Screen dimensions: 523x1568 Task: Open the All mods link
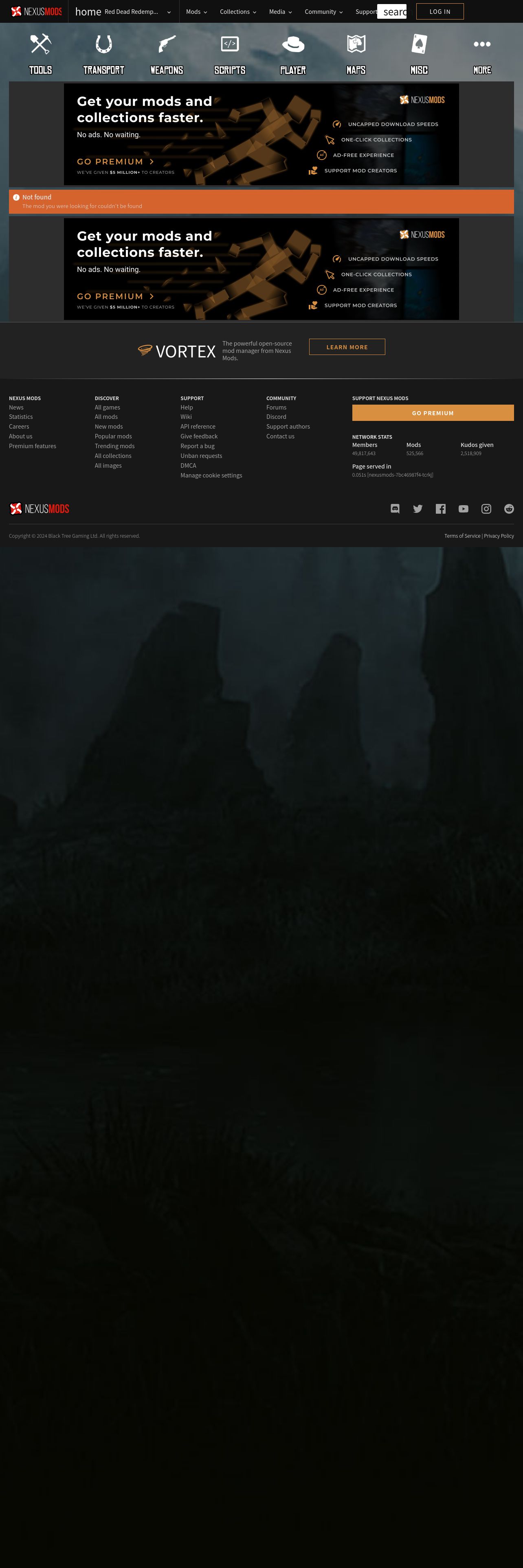click(x=106, y=417)
